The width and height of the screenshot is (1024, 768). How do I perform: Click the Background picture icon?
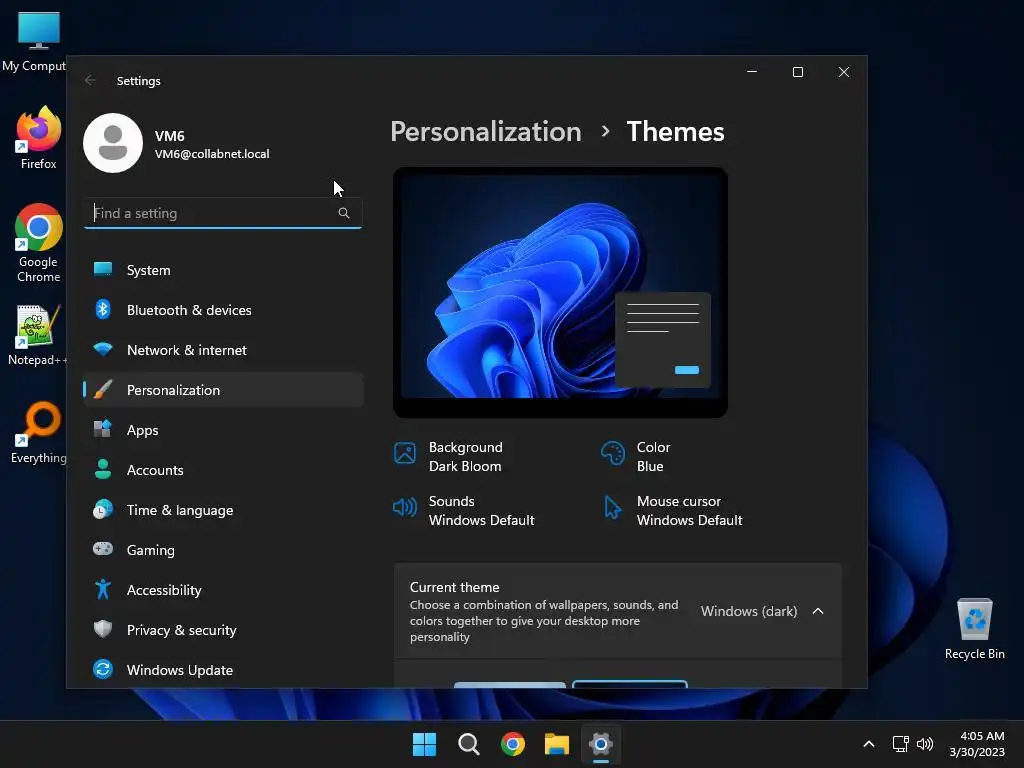coord(405,453)
